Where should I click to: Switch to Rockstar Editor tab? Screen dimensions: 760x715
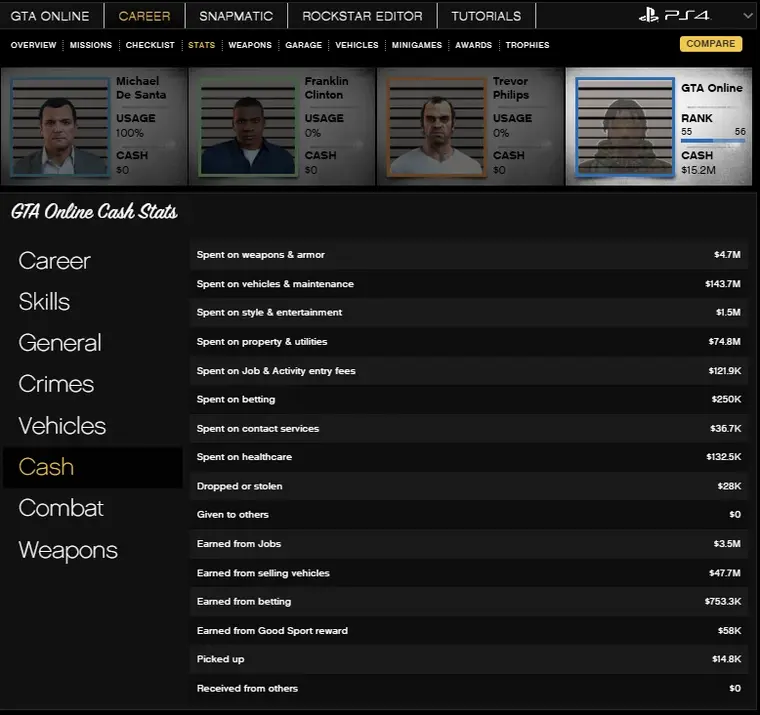[x=362, y=16]
